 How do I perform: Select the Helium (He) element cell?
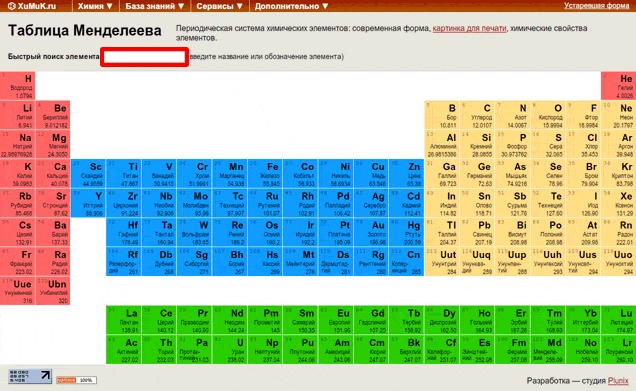coord(619,86)
